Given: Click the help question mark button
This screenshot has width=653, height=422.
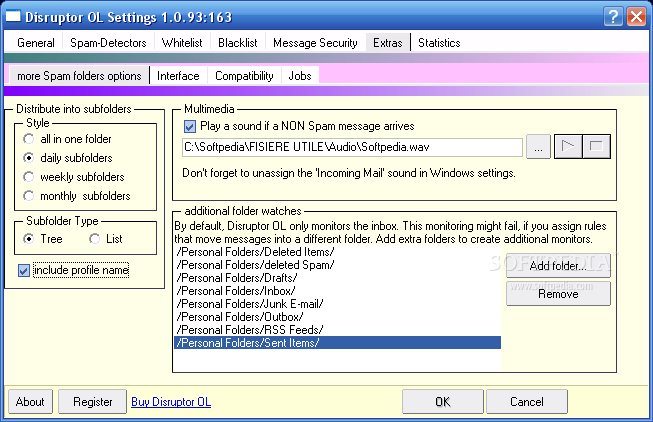Looking at the screenshot, I should pyautogui.click(x=613, y=17).
